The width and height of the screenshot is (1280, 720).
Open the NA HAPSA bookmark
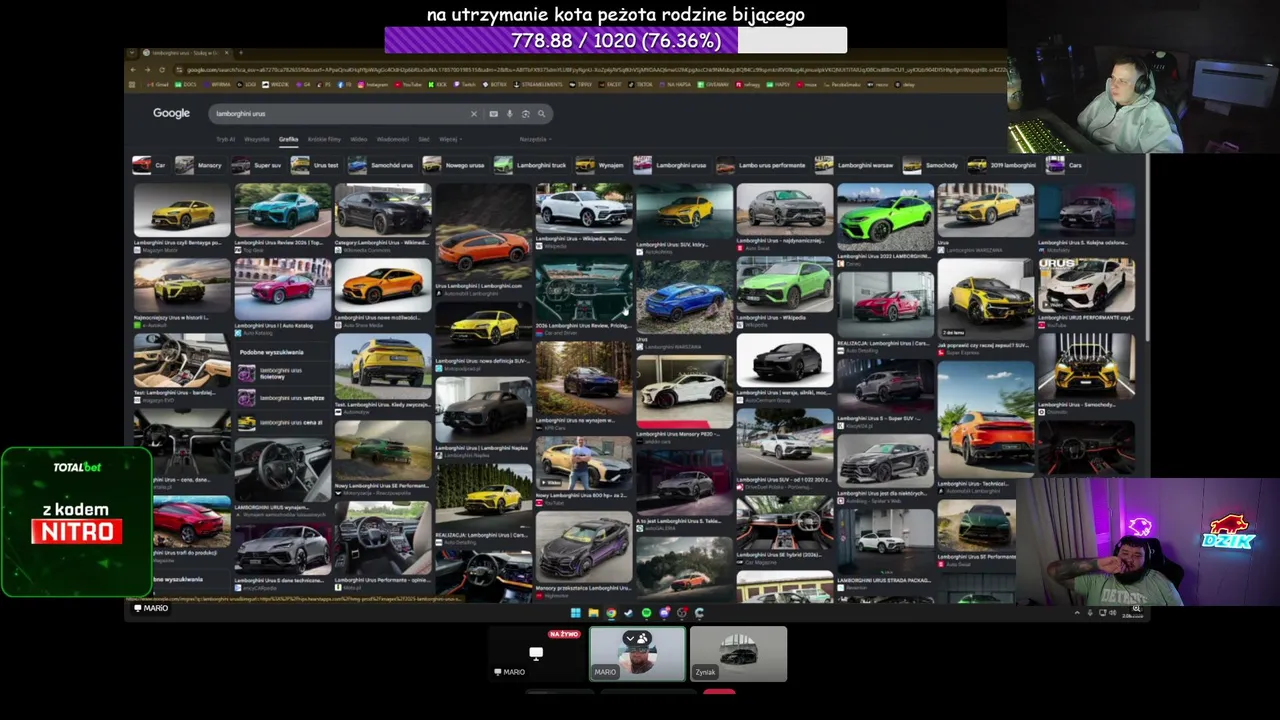677,85
